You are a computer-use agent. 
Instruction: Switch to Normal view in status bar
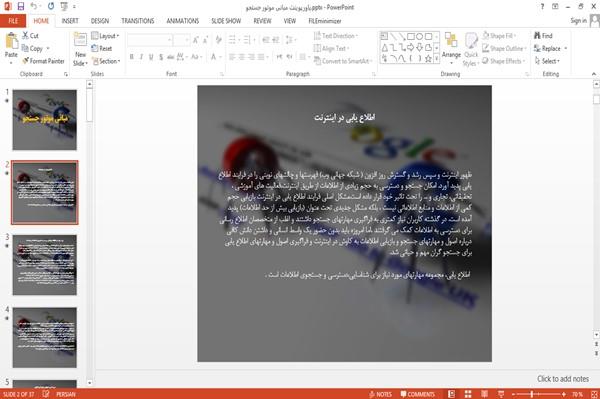(452, 394)
